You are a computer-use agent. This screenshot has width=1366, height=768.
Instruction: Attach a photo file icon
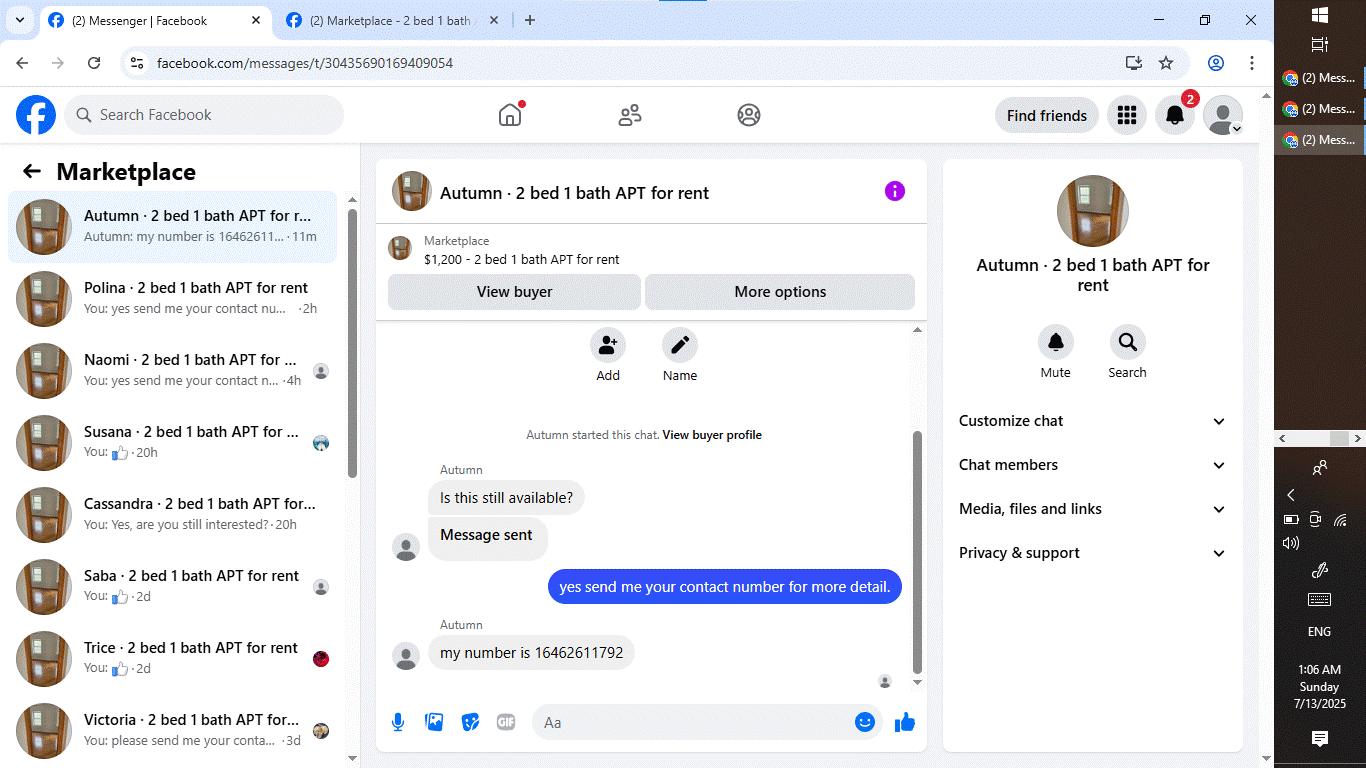[434, 722]
